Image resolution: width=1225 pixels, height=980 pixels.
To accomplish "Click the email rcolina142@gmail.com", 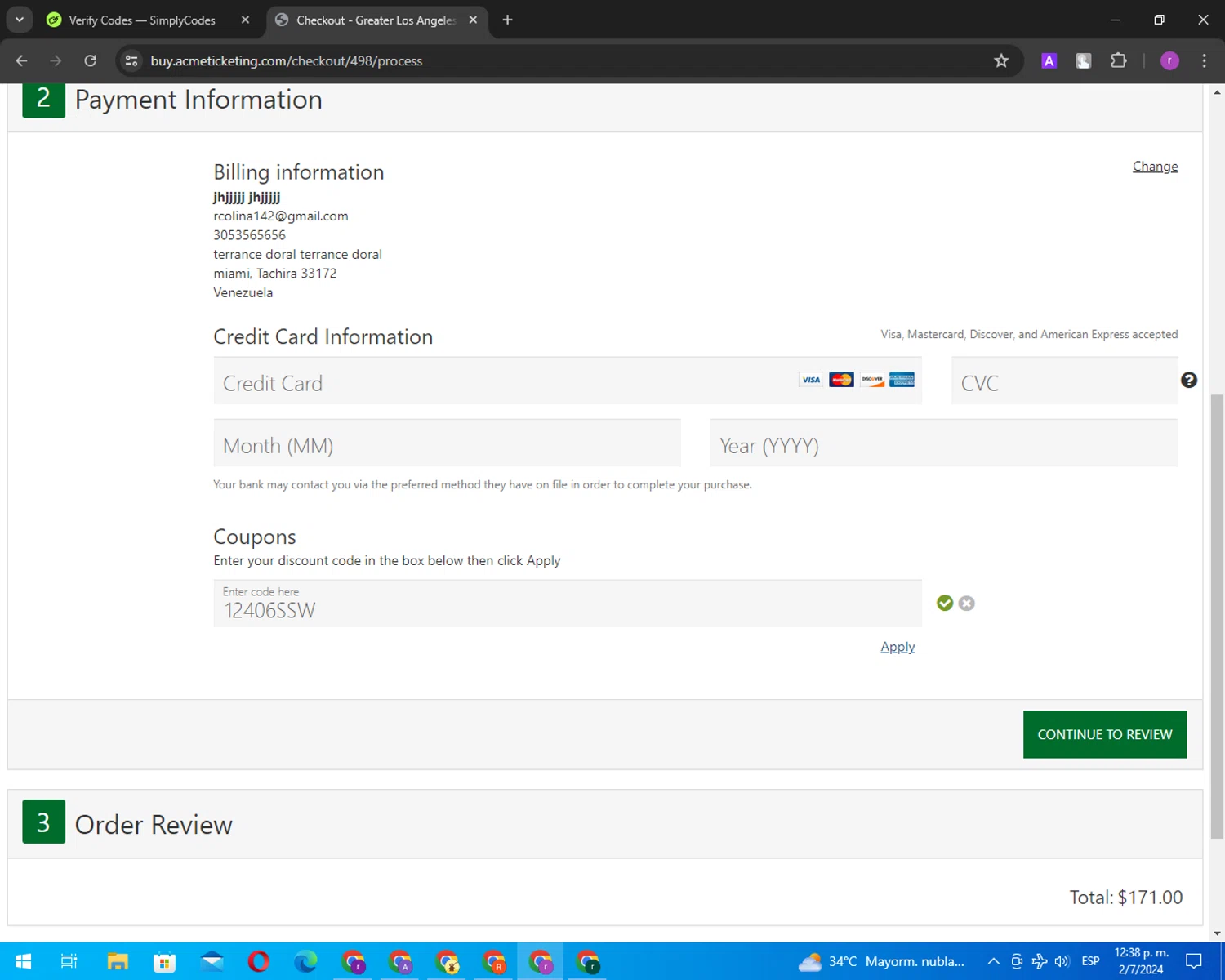I will click(x=281, y=216).
